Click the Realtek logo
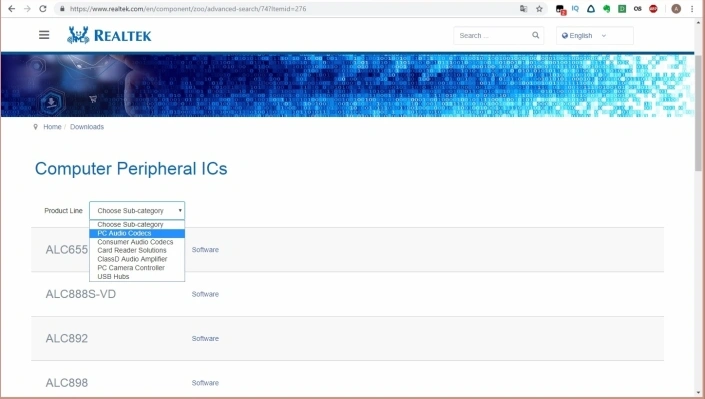705x399 pixels. (109, 35)
